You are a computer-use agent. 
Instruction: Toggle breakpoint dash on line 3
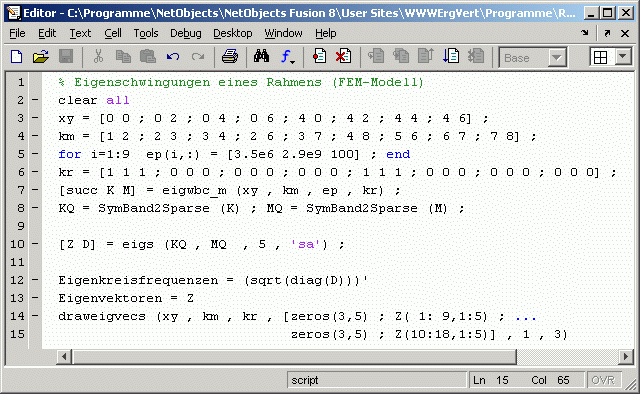35,118
